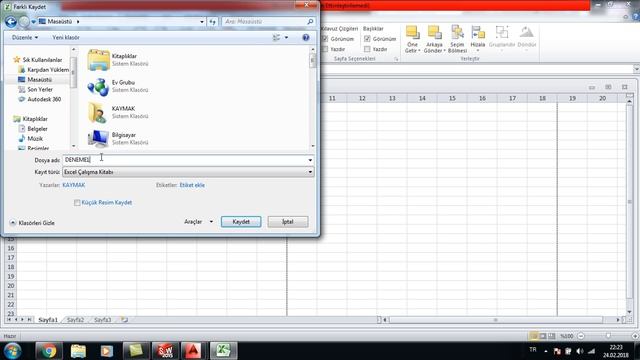Toggle Başlıklar Yazdır checkbox
The height and width of the screenshot is (360, 640).
(367, 49)
